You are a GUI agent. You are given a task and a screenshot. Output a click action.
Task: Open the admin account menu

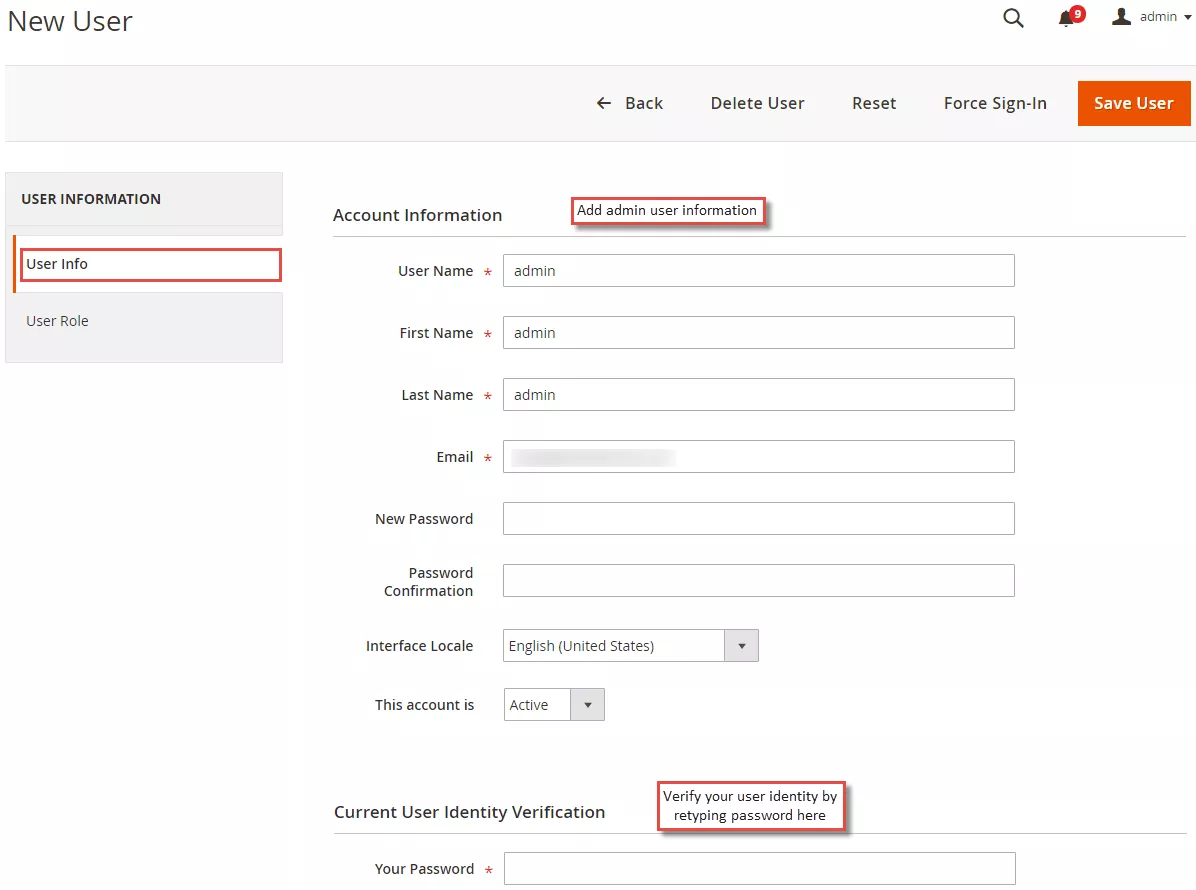coord(1152,17)
